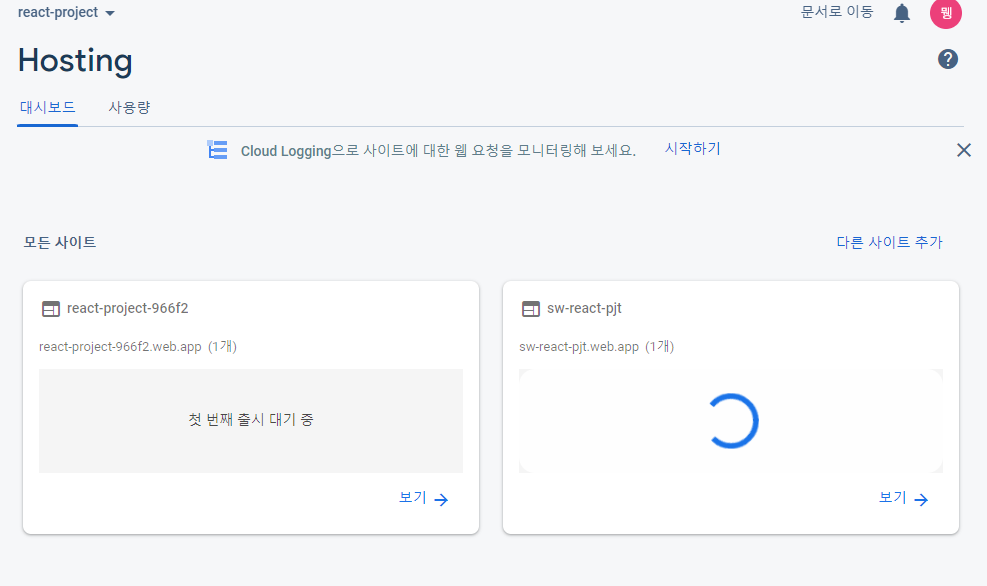Click 보기 on react-project-966f2 card
This screenshot has height=586, width=987.
tap(424, 499)
